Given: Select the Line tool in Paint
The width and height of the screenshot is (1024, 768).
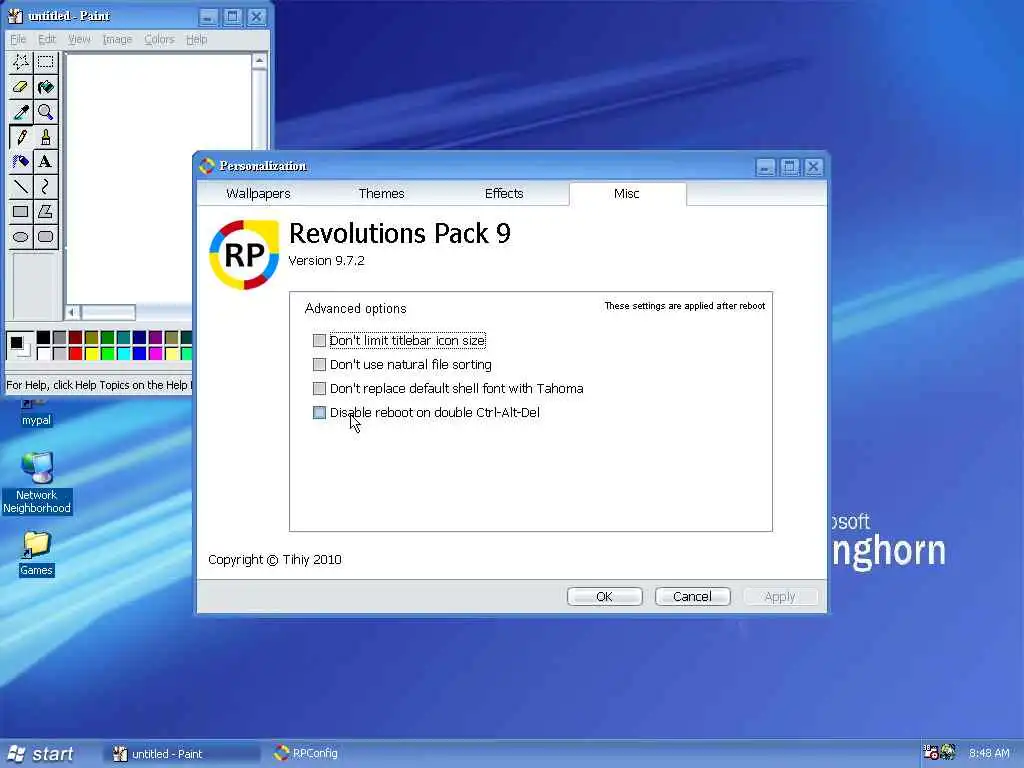Looking at the screenshot, I should coord(20,187).
